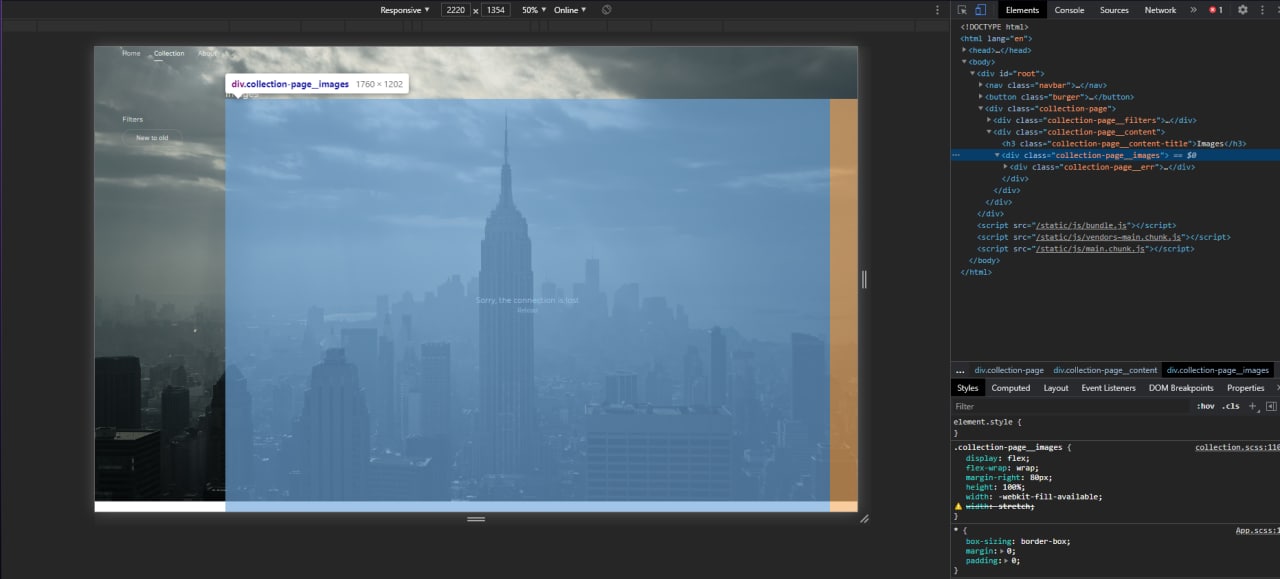Switch to the Network tab

click(1160, 10)
